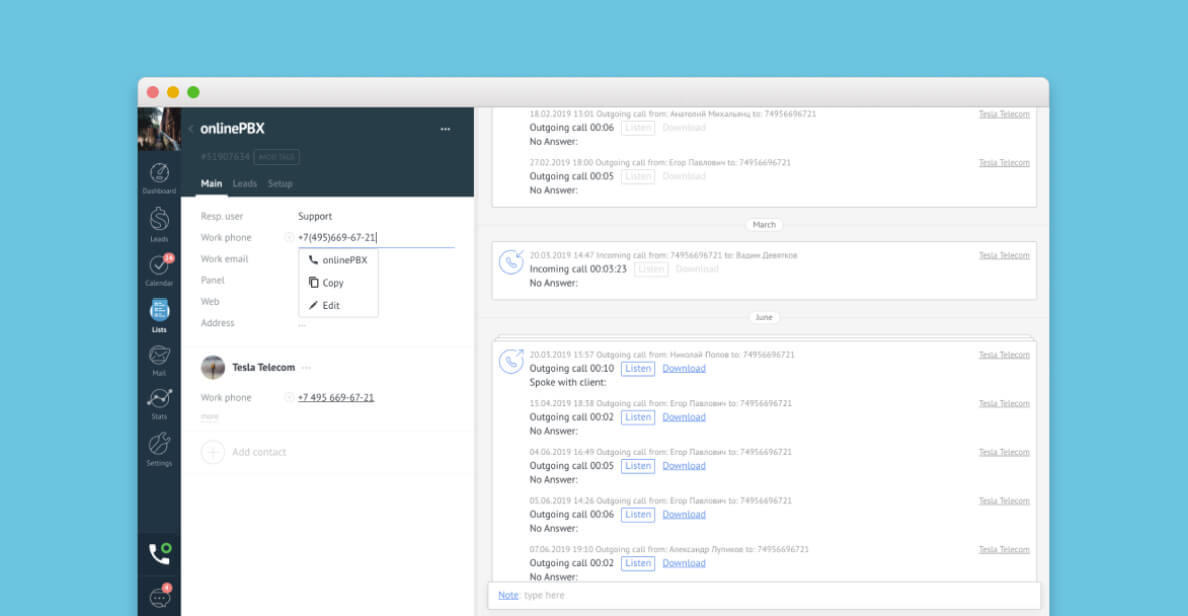Open the Calendar with notification badge
Viewport: 1188px width, 616px height.
coord(159,268)
